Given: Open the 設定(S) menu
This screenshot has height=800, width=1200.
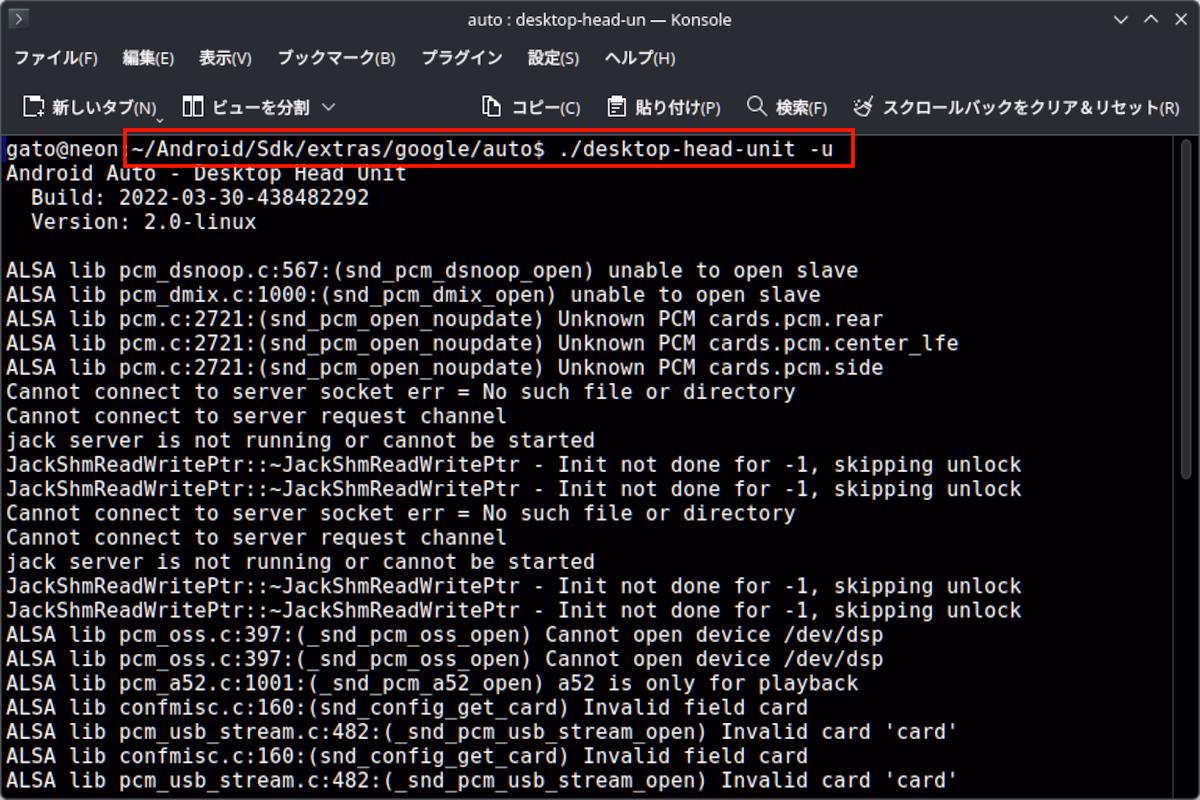Looking at the screenshot, I should tap(553, 58).
